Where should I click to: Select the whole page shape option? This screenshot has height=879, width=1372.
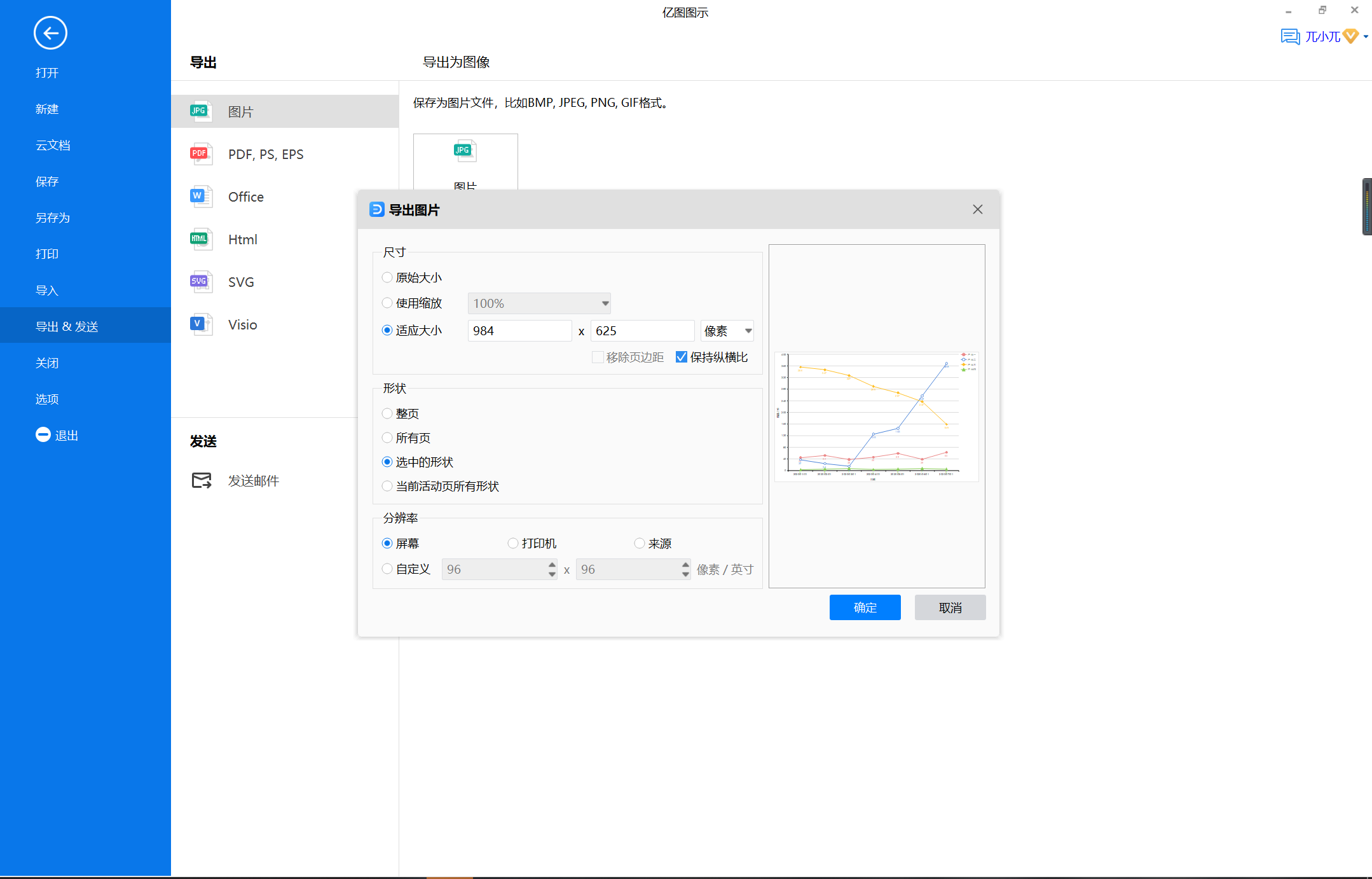pos(387,413)
